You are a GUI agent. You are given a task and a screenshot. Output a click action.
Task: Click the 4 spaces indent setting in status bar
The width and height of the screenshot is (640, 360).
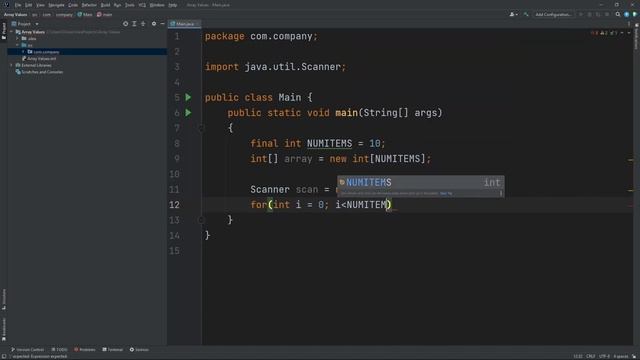tap(620, 356)
